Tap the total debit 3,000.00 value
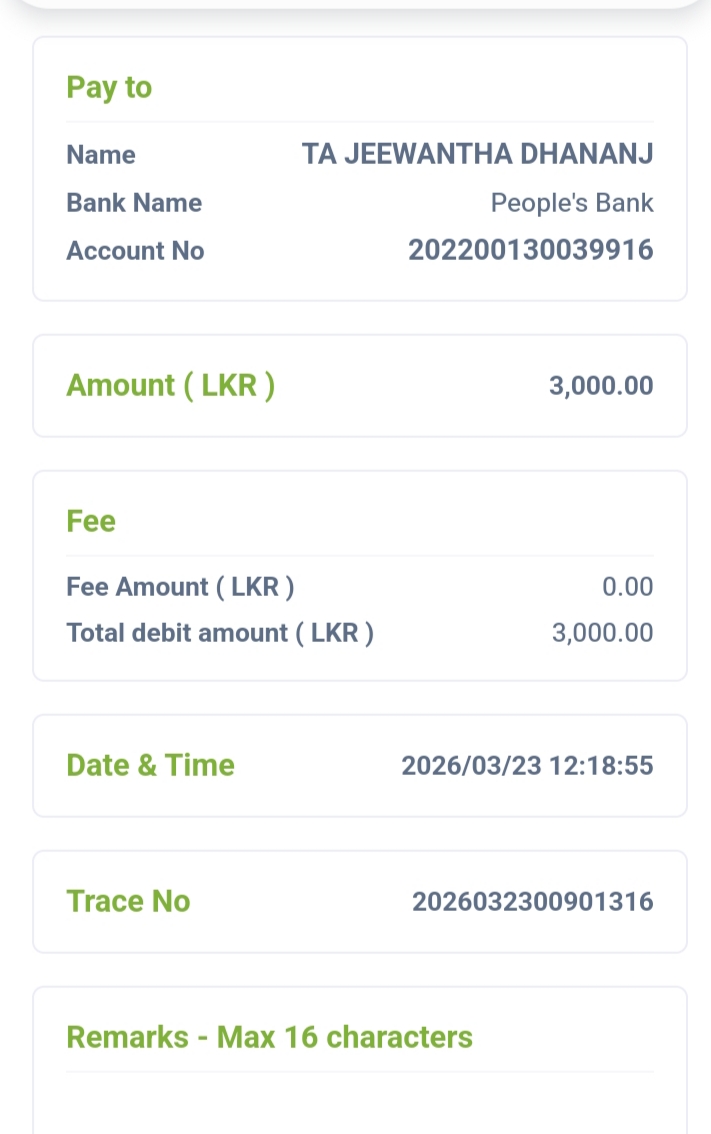 (602, 633)
